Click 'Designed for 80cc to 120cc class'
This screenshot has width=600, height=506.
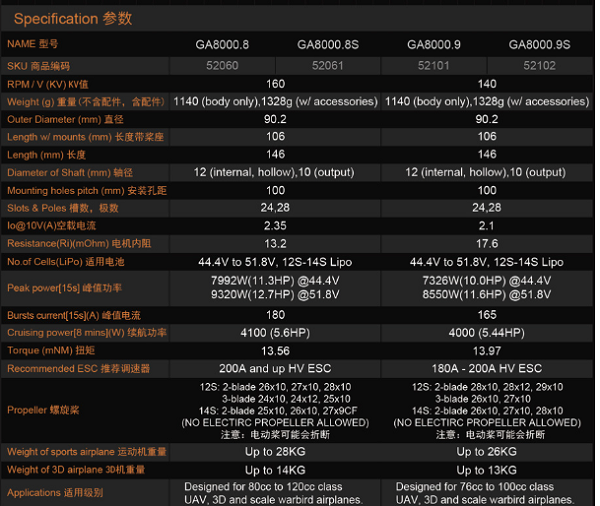(263, 487)
